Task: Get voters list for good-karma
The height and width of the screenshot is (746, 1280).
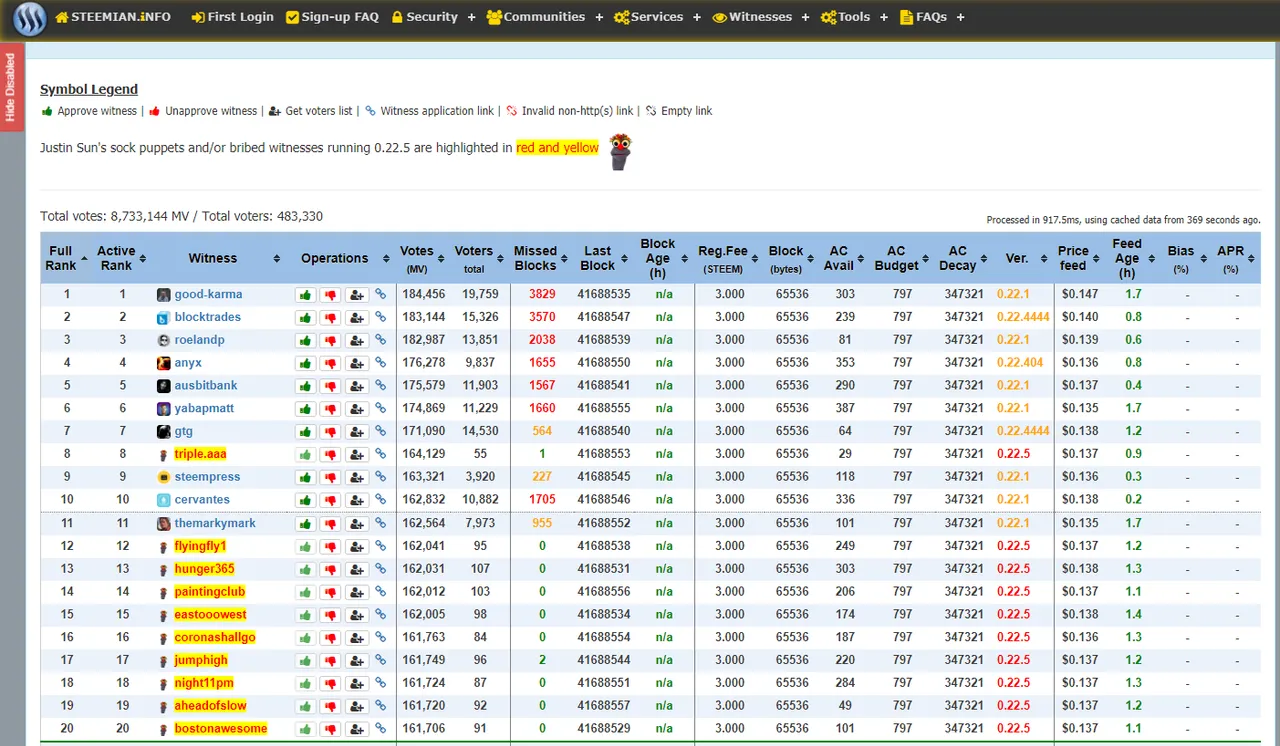Action: [357, 295]
